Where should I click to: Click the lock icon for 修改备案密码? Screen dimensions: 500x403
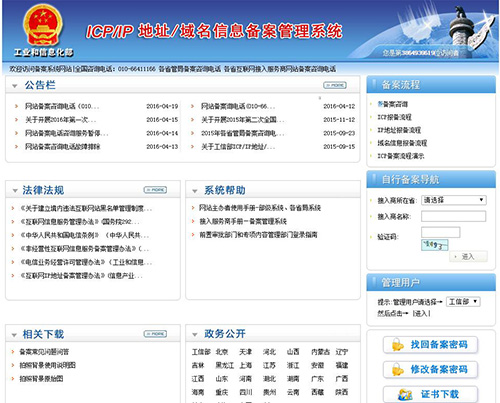[x=398, y=369]
